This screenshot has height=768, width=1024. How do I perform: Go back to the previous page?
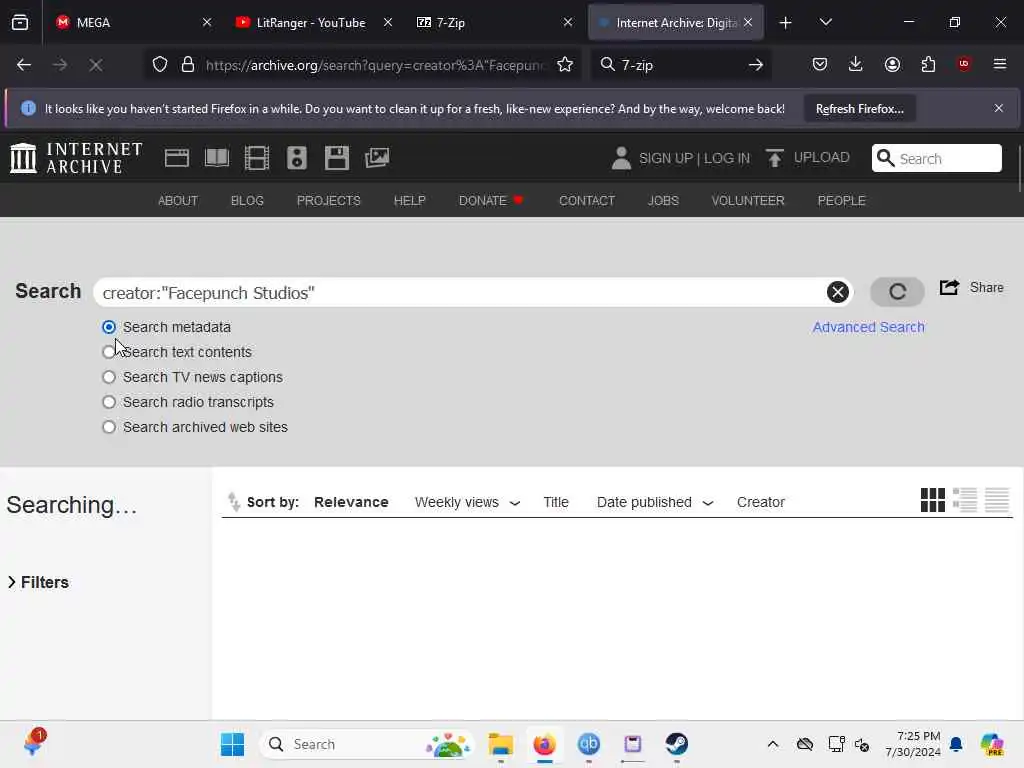click(24, 65)
